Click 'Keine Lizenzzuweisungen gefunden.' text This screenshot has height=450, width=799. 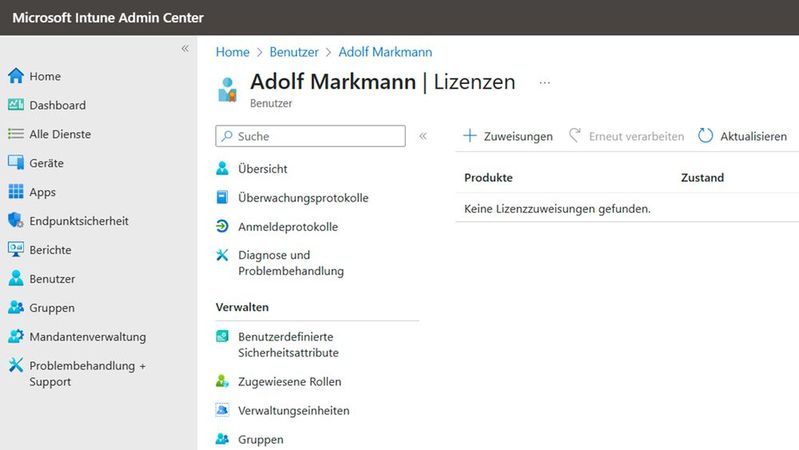[x=557, y=208]
